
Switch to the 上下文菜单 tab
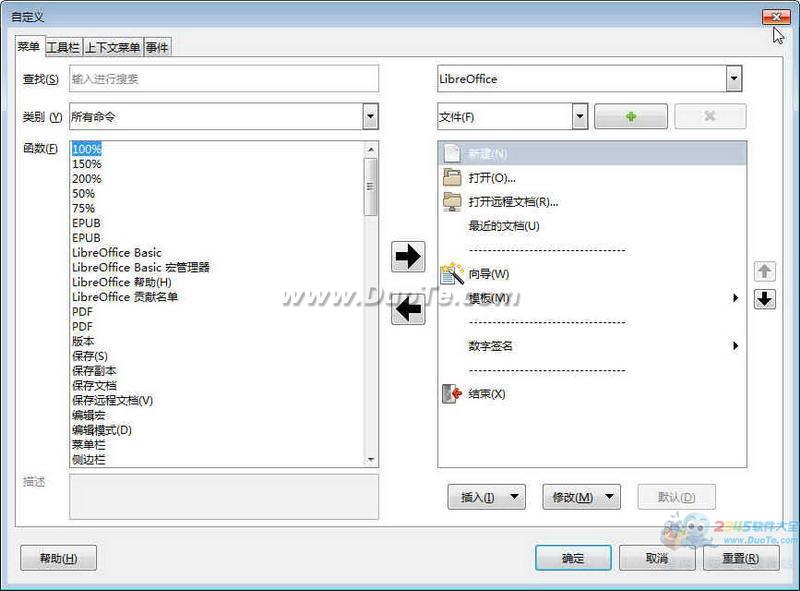pos(113,47)
